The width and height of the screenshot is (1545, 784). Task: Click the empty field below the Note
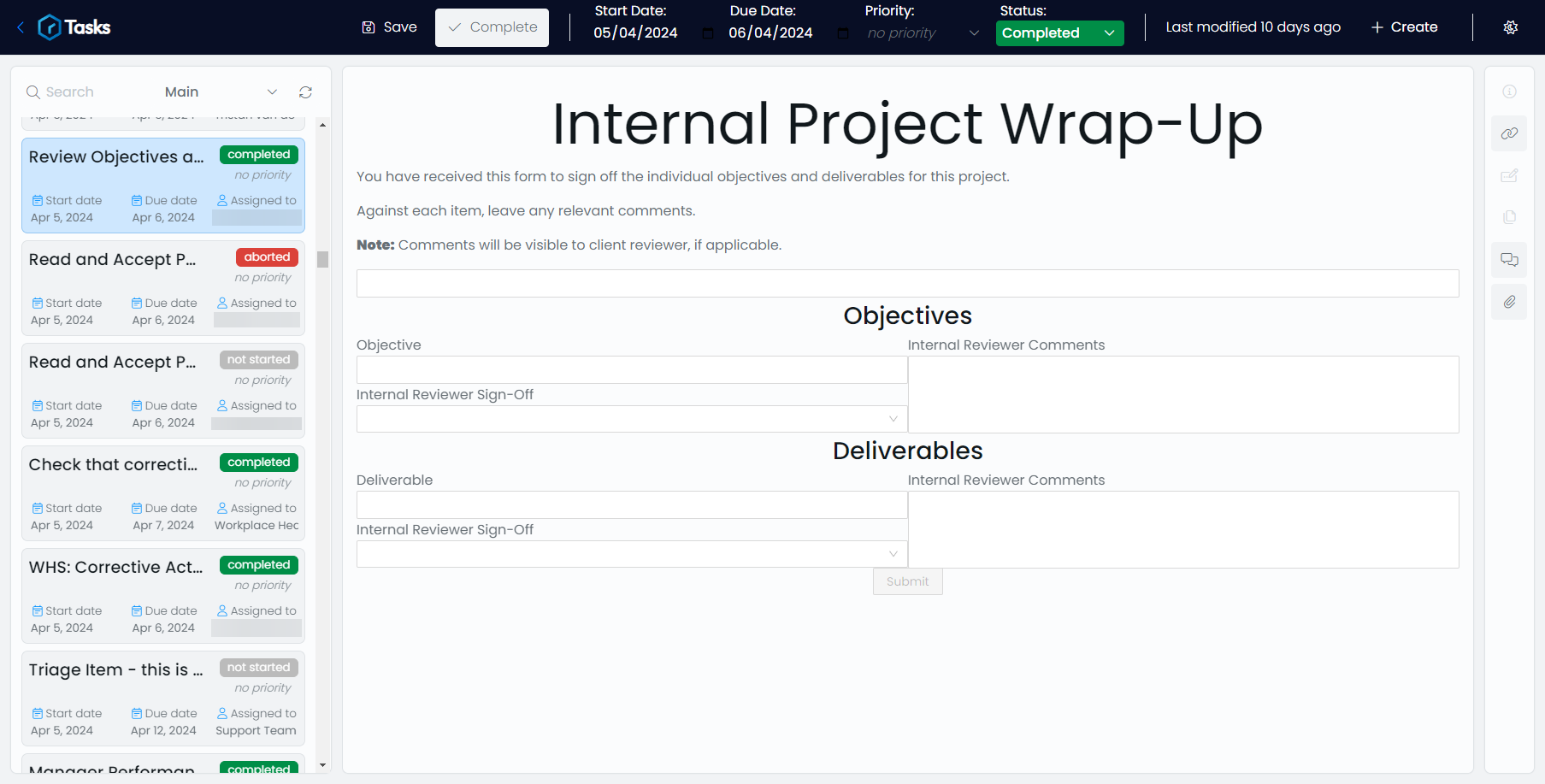[x=908, y=284]
